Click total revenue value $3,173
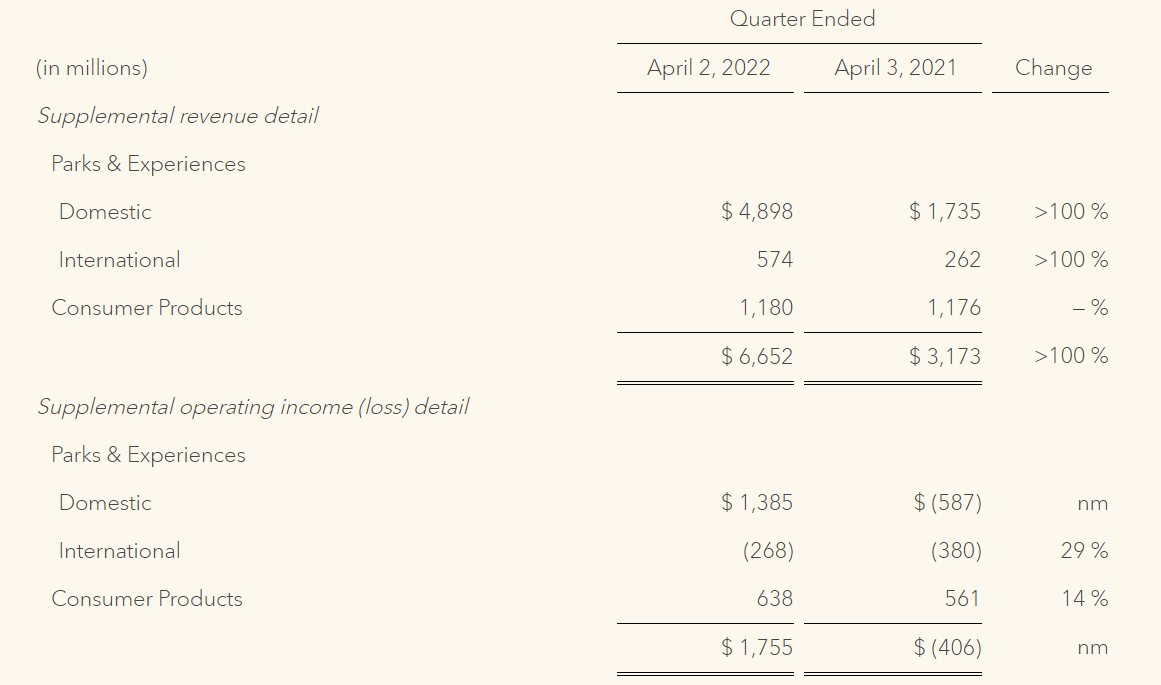Image resolution: width=1161 pixels, height=685 pixels. [945, 356]
